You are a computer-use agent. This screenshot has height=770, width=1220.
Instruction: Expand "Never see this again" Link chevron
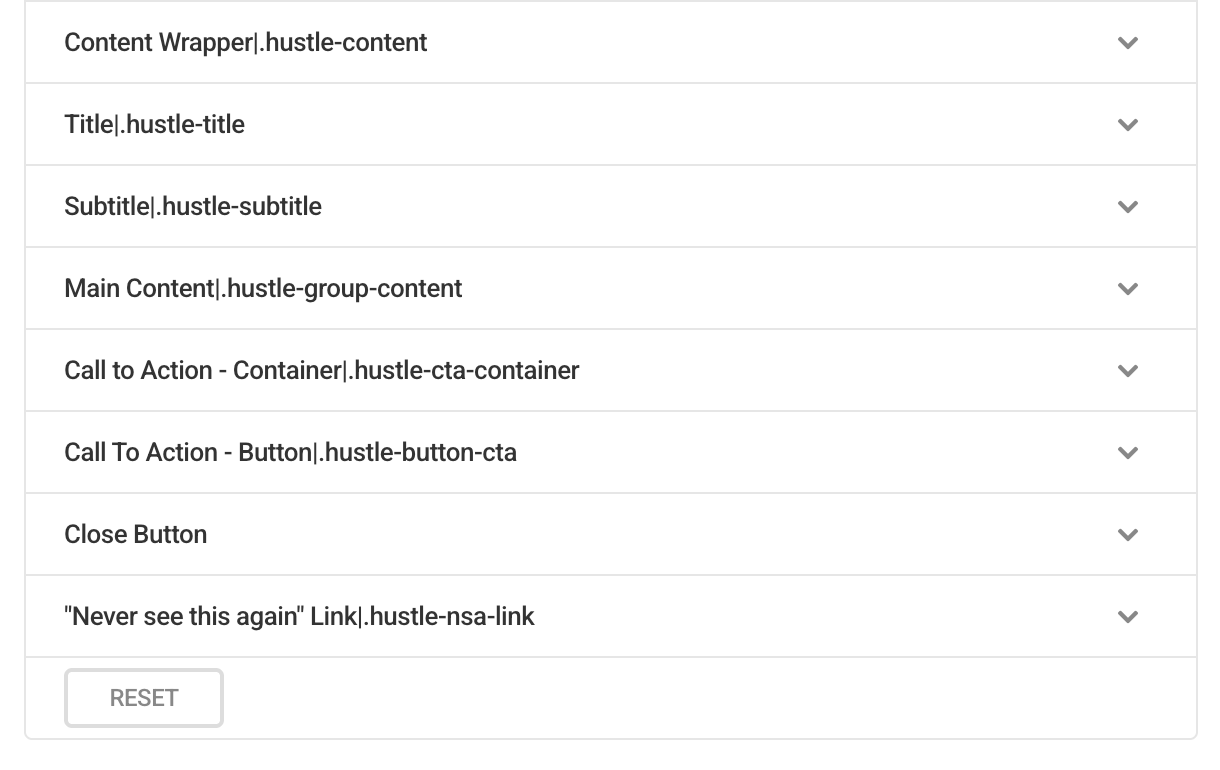1128,617
